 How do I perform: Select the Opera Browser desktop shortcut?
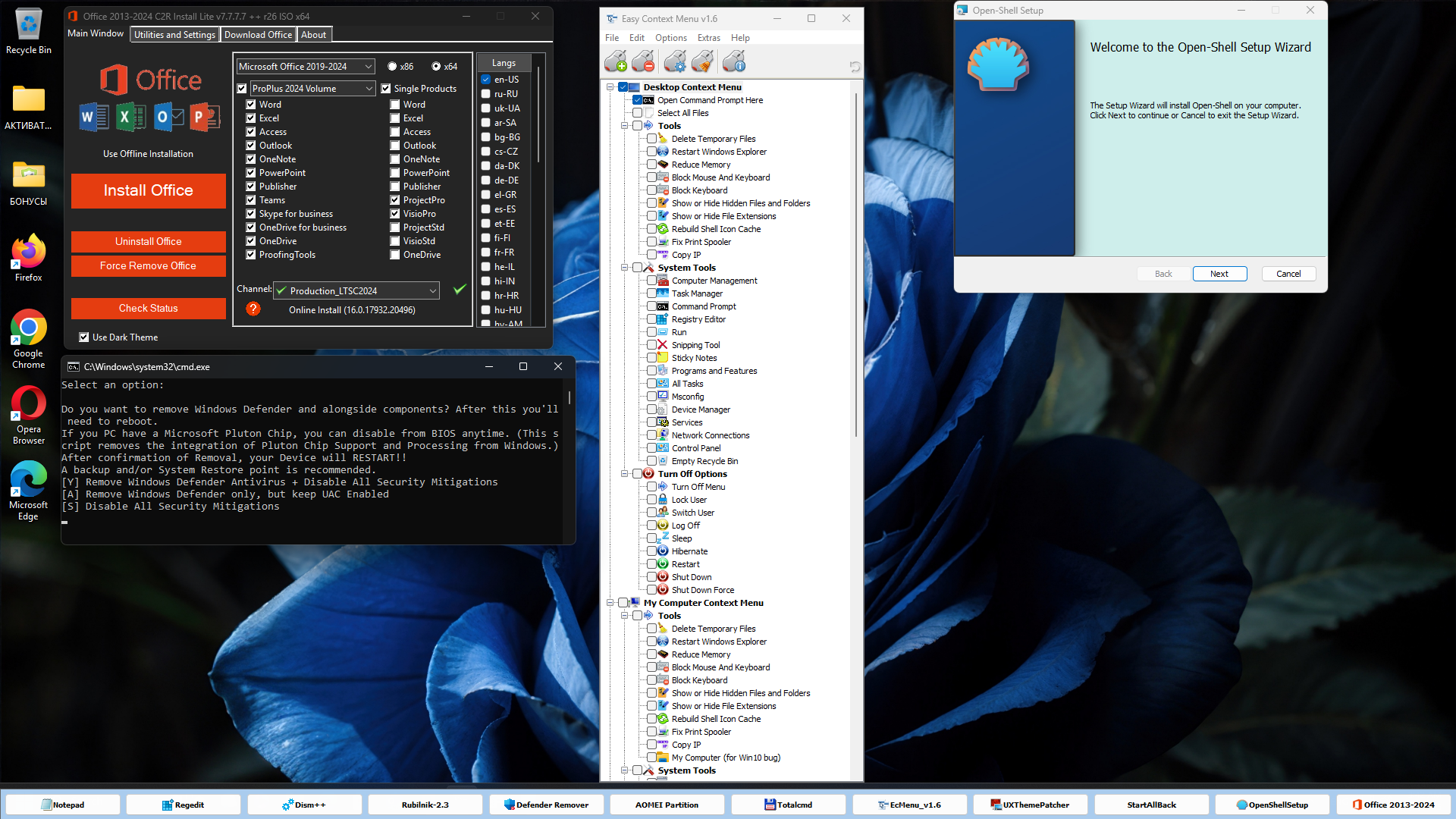29,415
